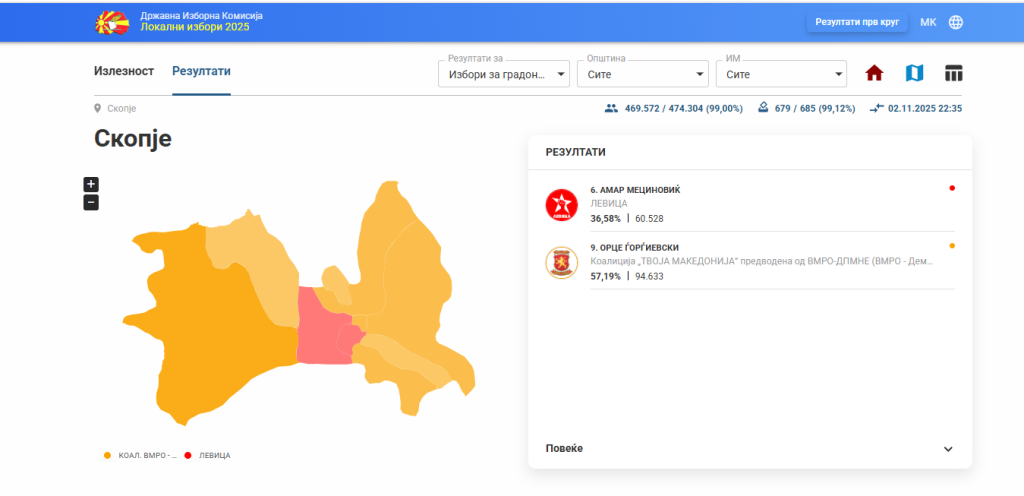Select the Резултати tab
The height and width of the screenshot is (496, 1024).
point(201,71)
